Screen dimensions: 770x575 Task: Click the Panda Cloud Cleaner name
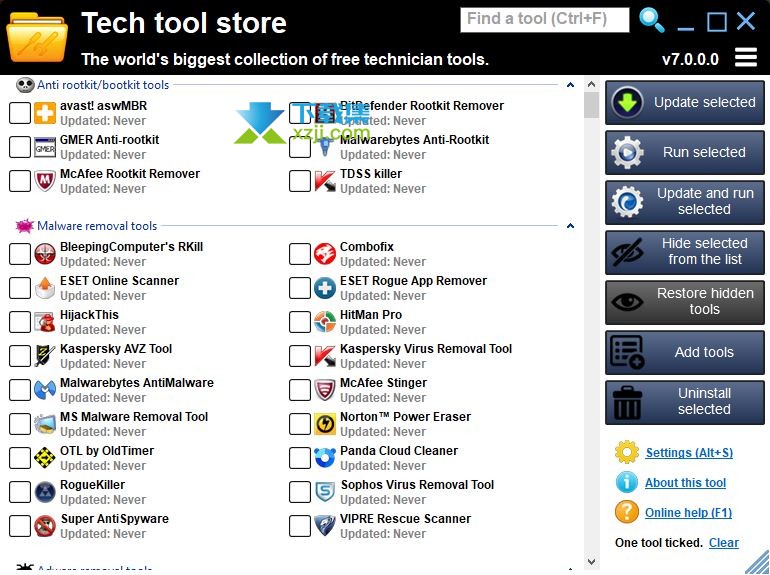point(399,451)
